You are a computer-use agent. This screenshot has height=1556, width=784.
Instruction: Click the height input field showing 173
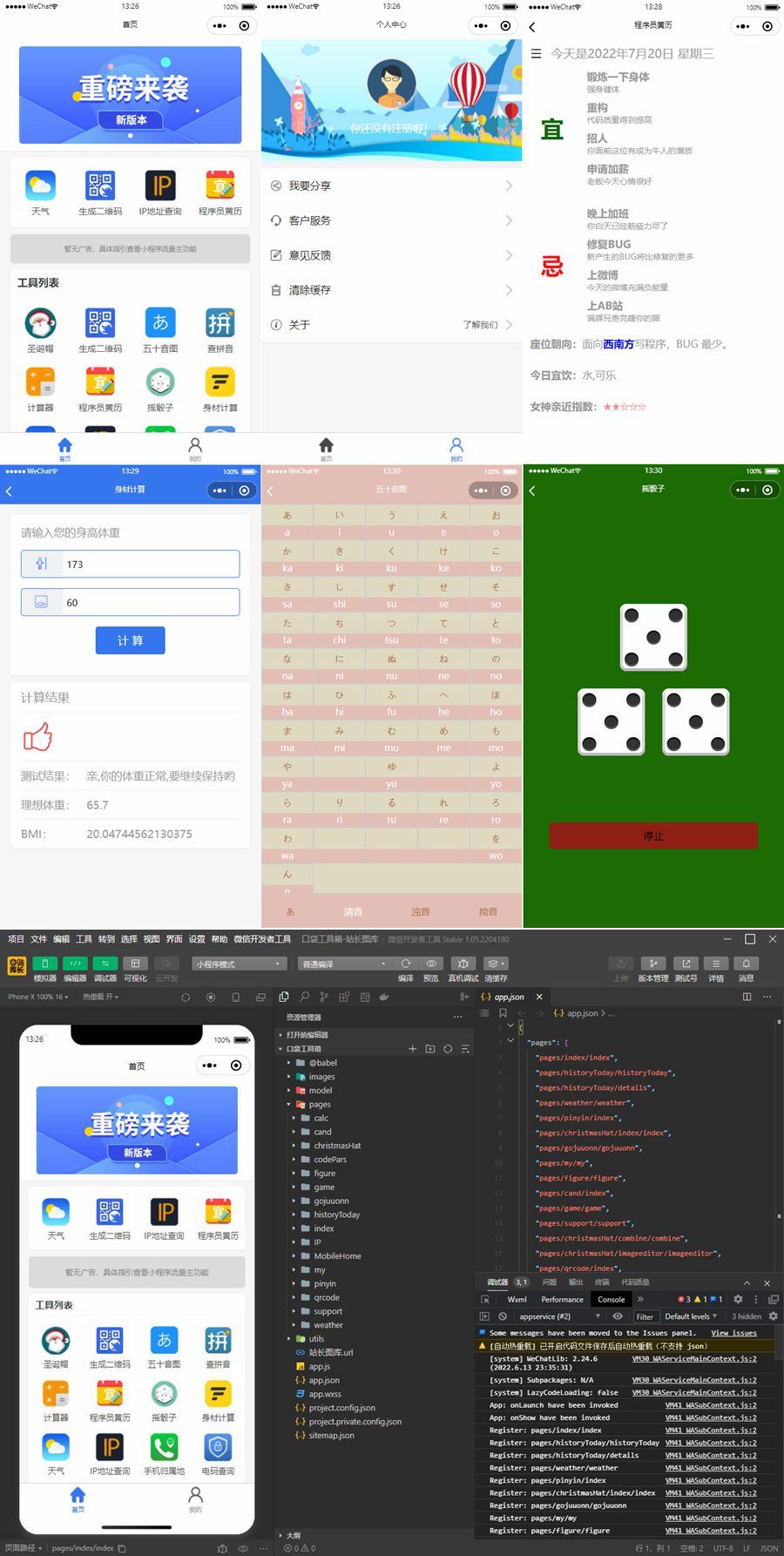(x=150, y=565)
